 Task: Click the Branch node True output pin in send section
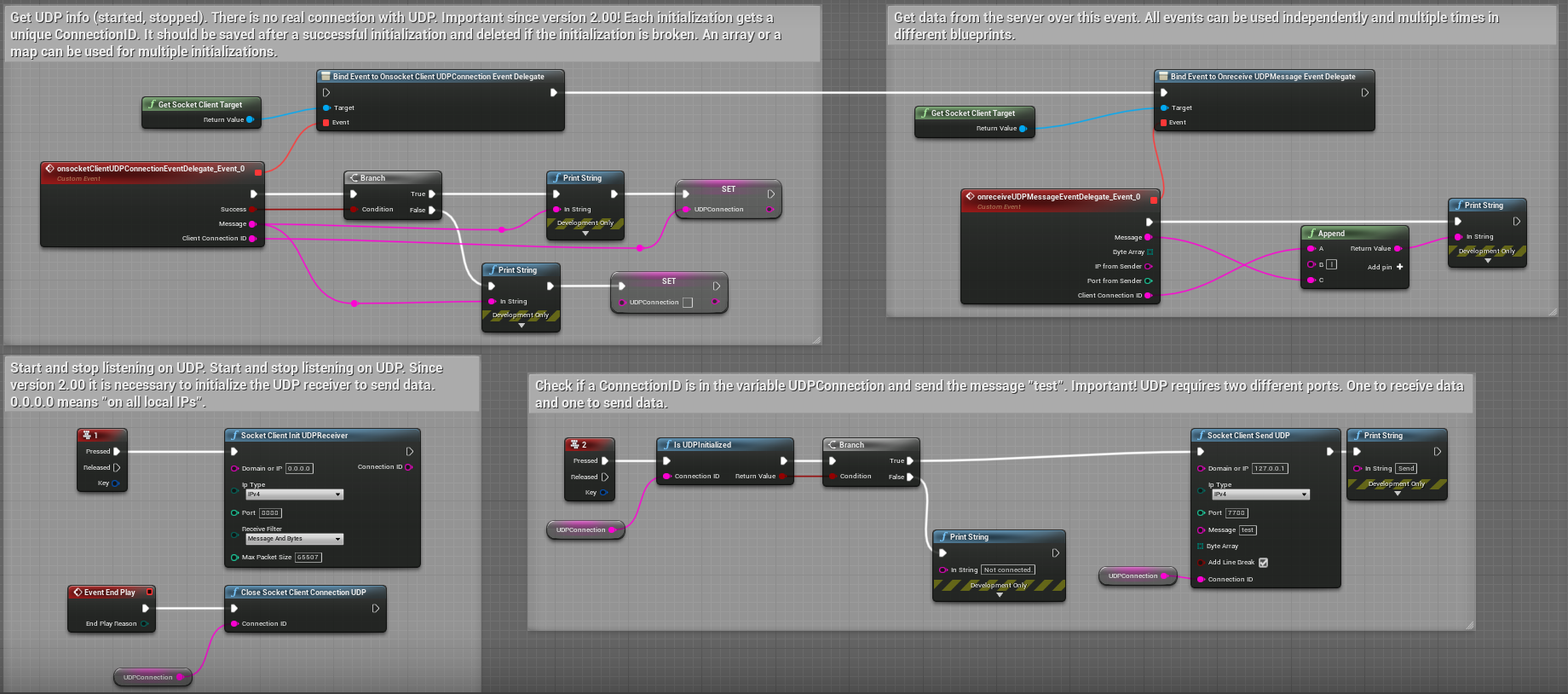tap(910, 460)
